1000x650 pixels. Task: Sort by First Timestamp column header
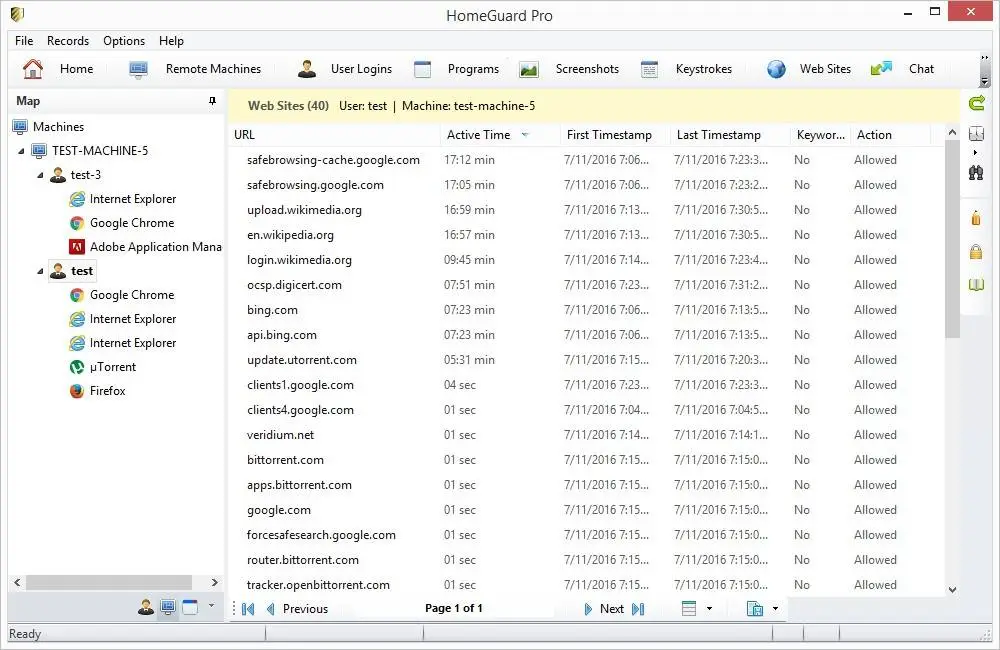click(615, 135)
